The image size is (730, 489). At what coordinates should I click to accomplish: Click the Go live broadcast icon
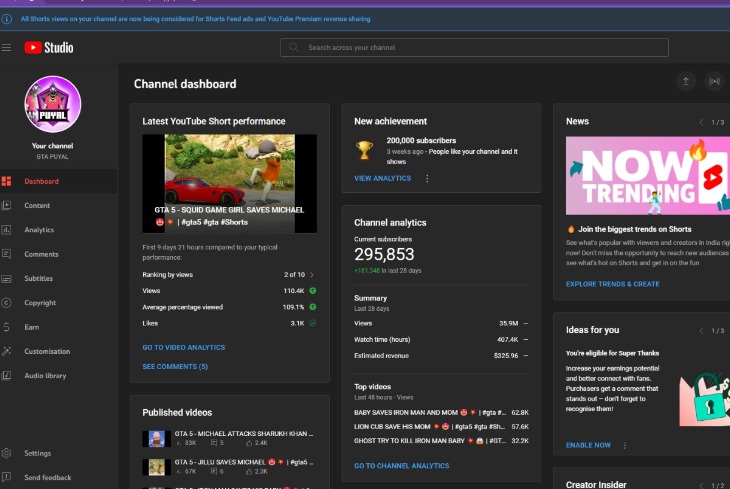714,82
